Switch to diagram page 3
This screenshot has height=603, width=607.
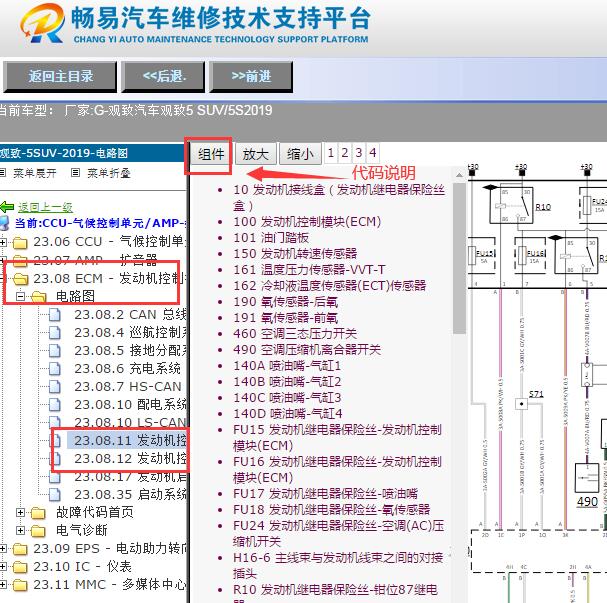[359, 153]
